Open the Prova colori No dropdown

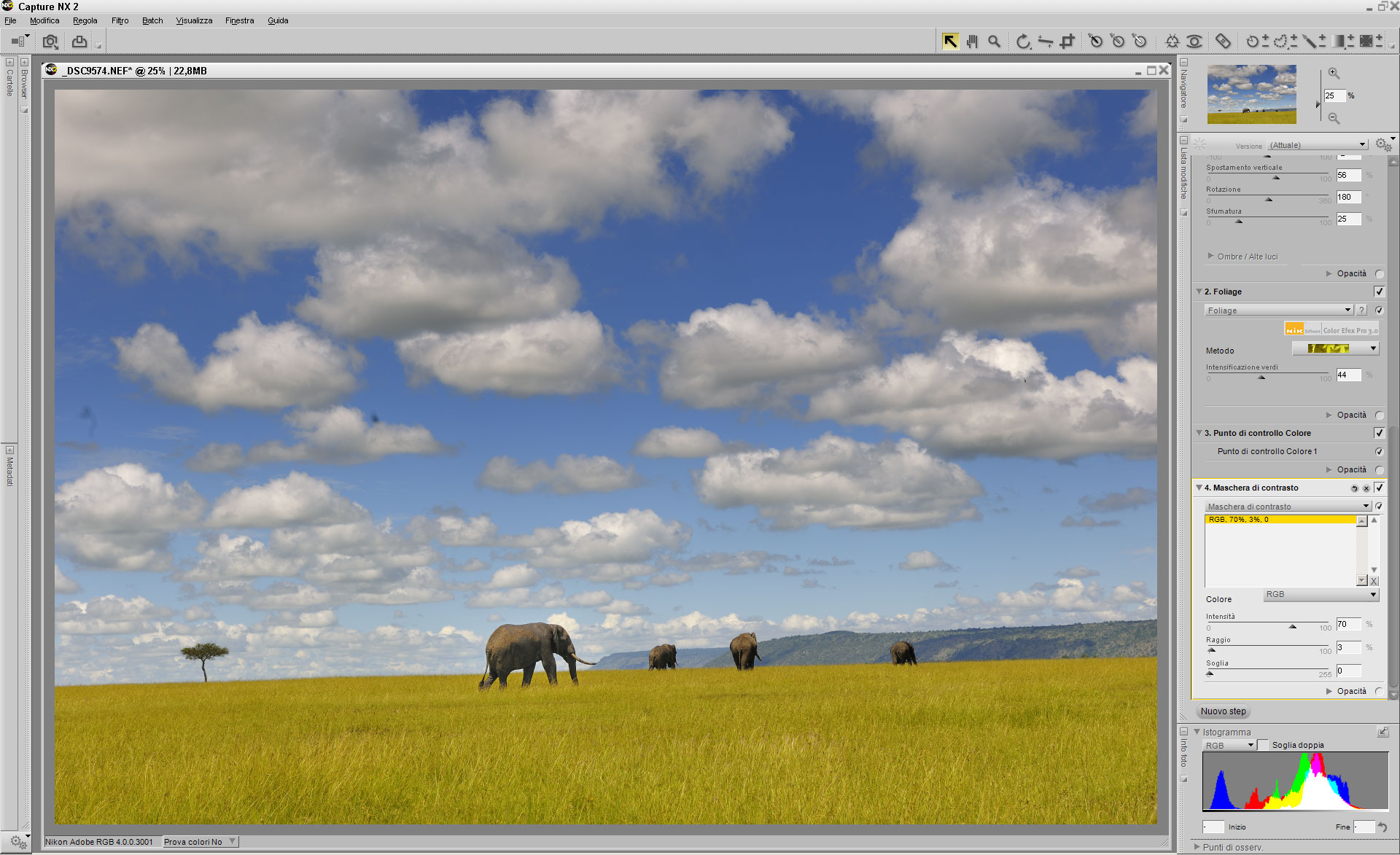(x=200, y=842)
